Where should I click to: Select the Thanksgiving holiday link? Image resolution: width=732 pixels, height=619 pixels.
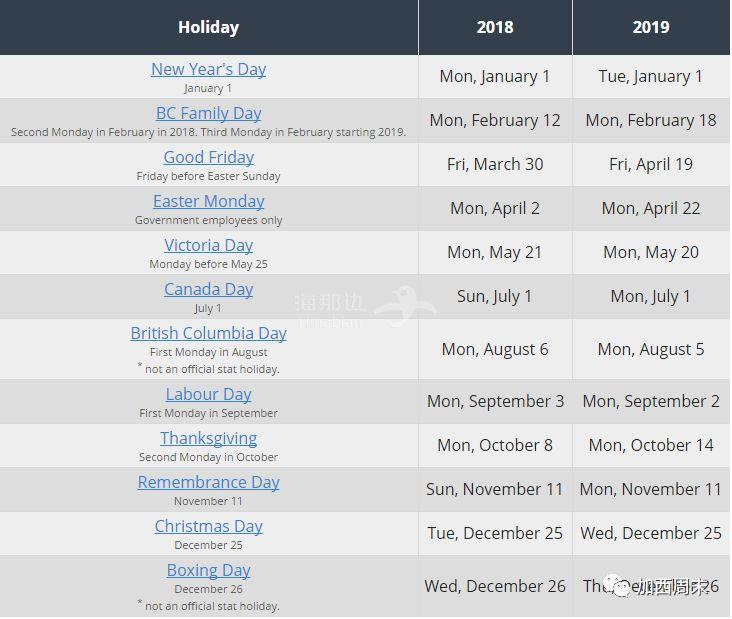209,438
